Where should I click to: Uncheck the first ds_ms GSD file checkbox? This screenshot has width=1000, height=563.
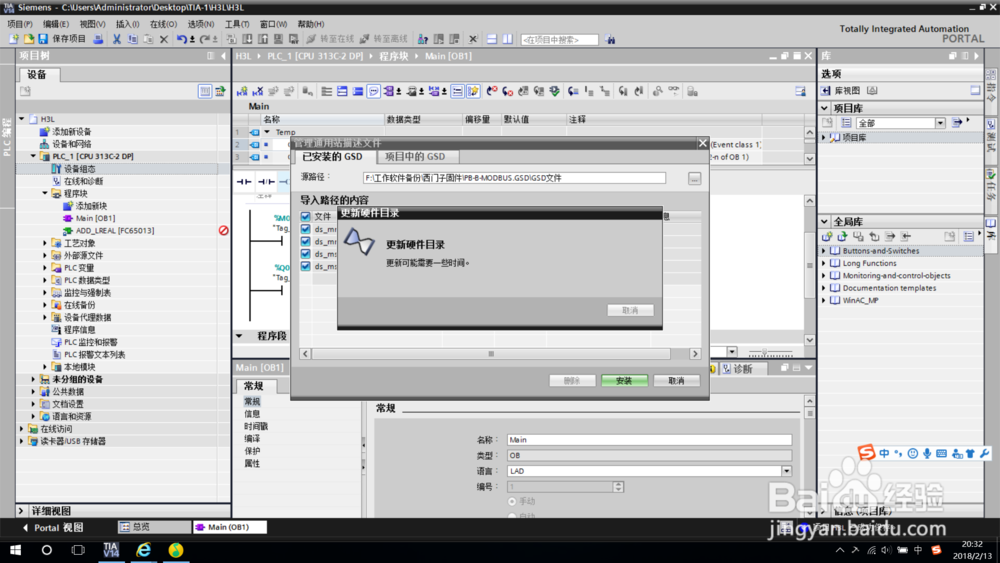(305, 254)
